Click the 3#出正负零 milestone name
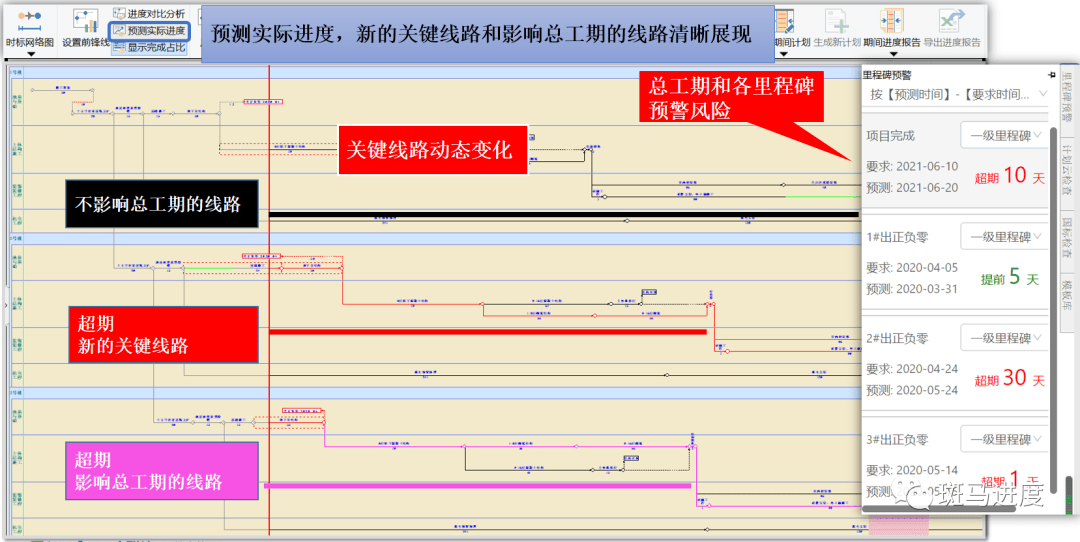Viewport: 1080px width, 542px height. click(x=897, y=440)
